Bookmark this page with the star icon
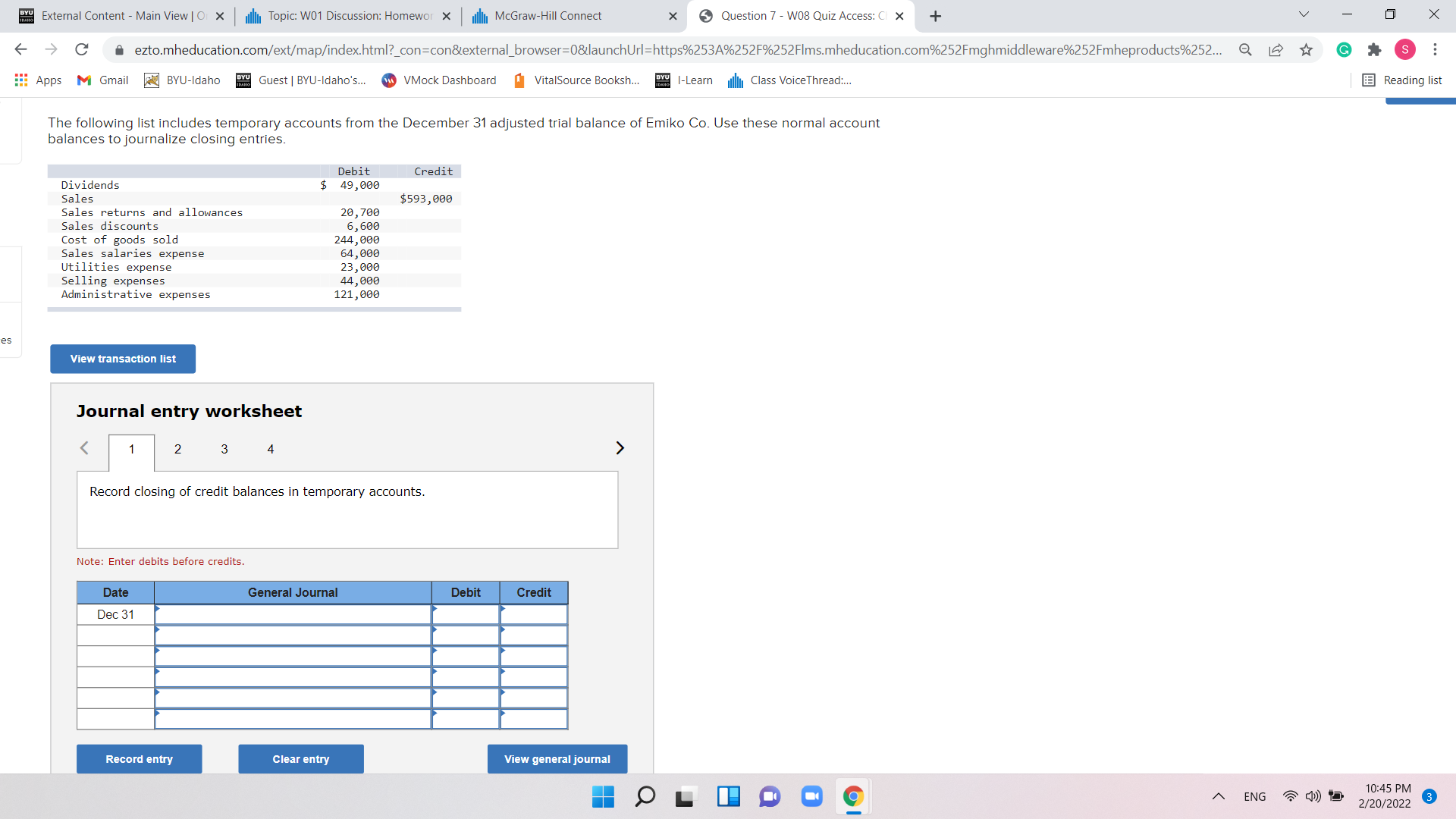 point(1306,49)
